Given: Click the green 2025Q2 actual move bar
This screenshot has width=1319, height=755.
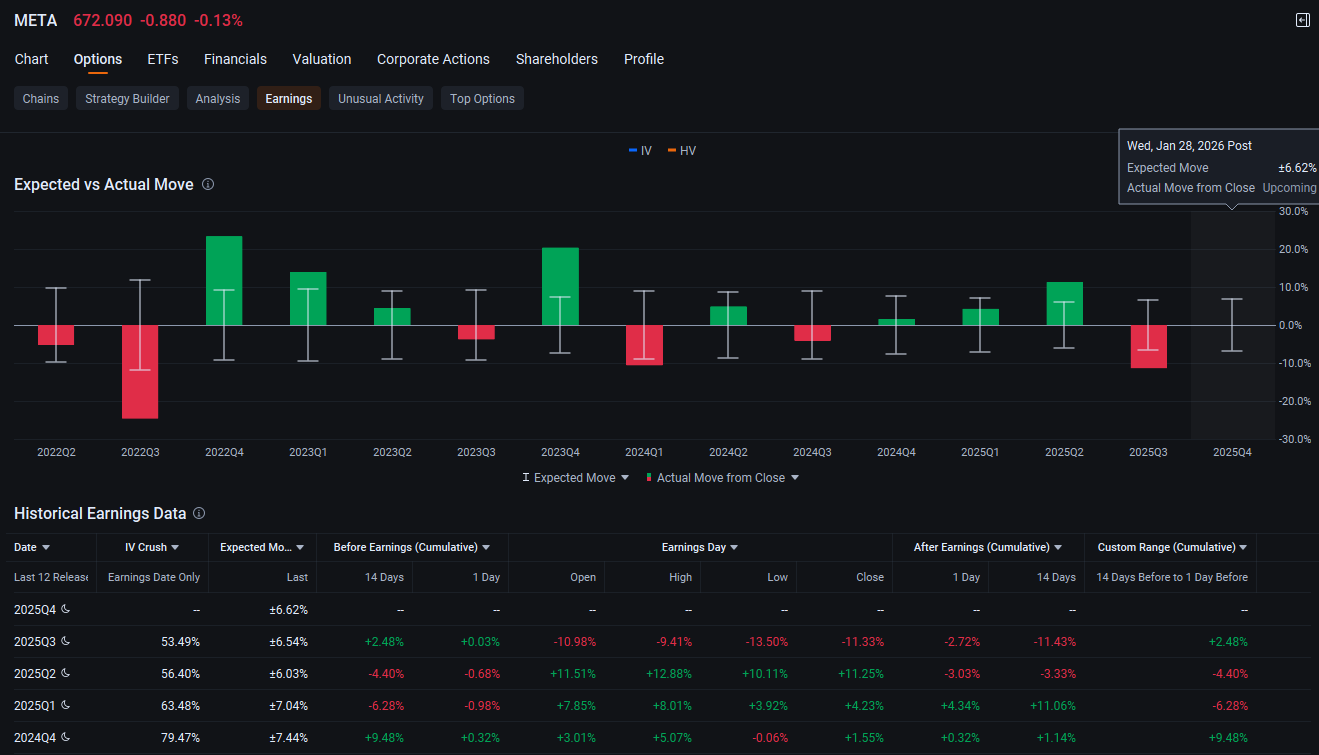Looking at the screenshot, I should point(1064,303).
